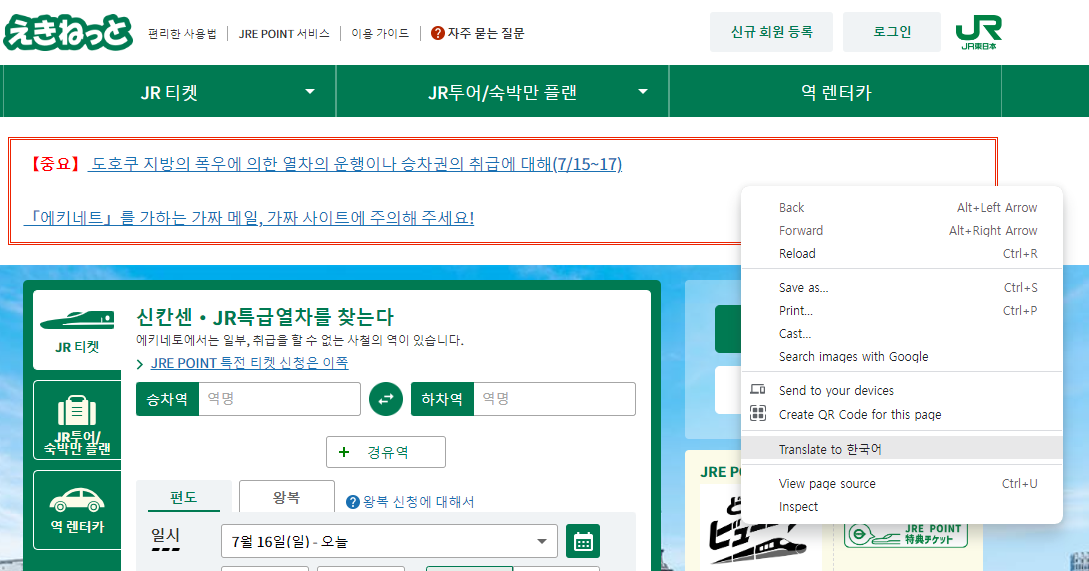Expand the JR투어/숙박만 플랜 navigation dropdown

[643, 92]
